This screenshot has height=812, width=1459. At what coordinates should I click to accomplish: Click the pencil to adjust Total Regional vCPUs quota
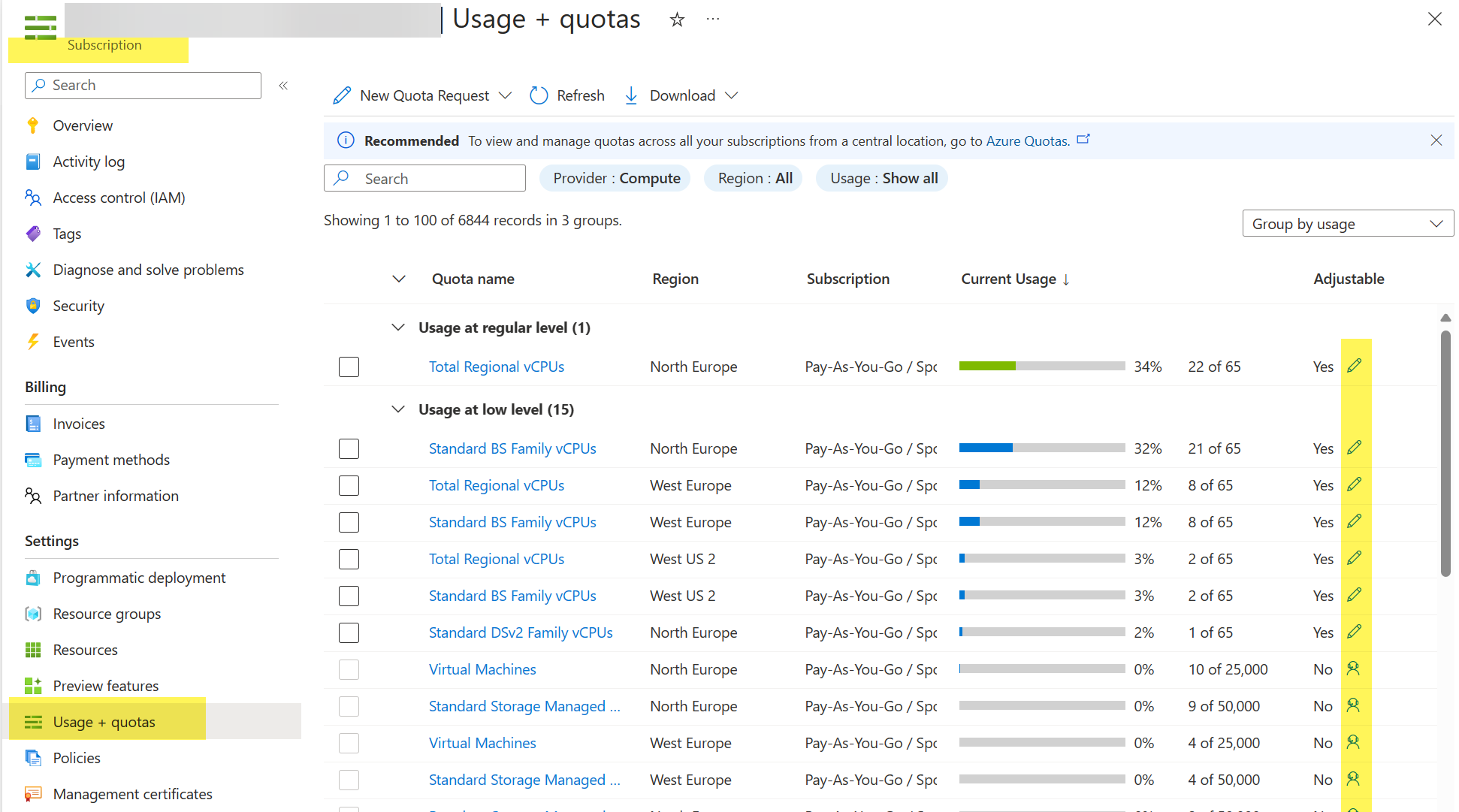(x=1355, y=366)
